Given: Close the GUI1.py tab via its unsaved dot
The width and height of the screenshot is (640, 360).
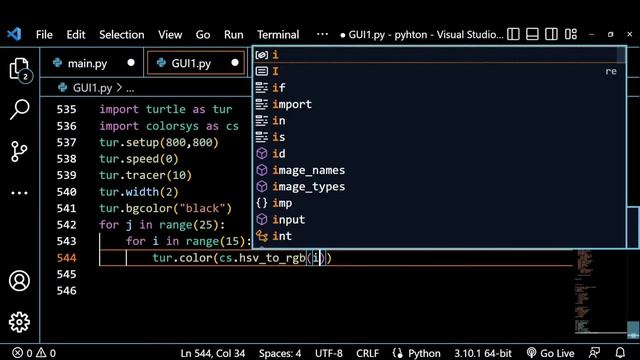Looking at the screenshot, I should (x=235, y=63).
